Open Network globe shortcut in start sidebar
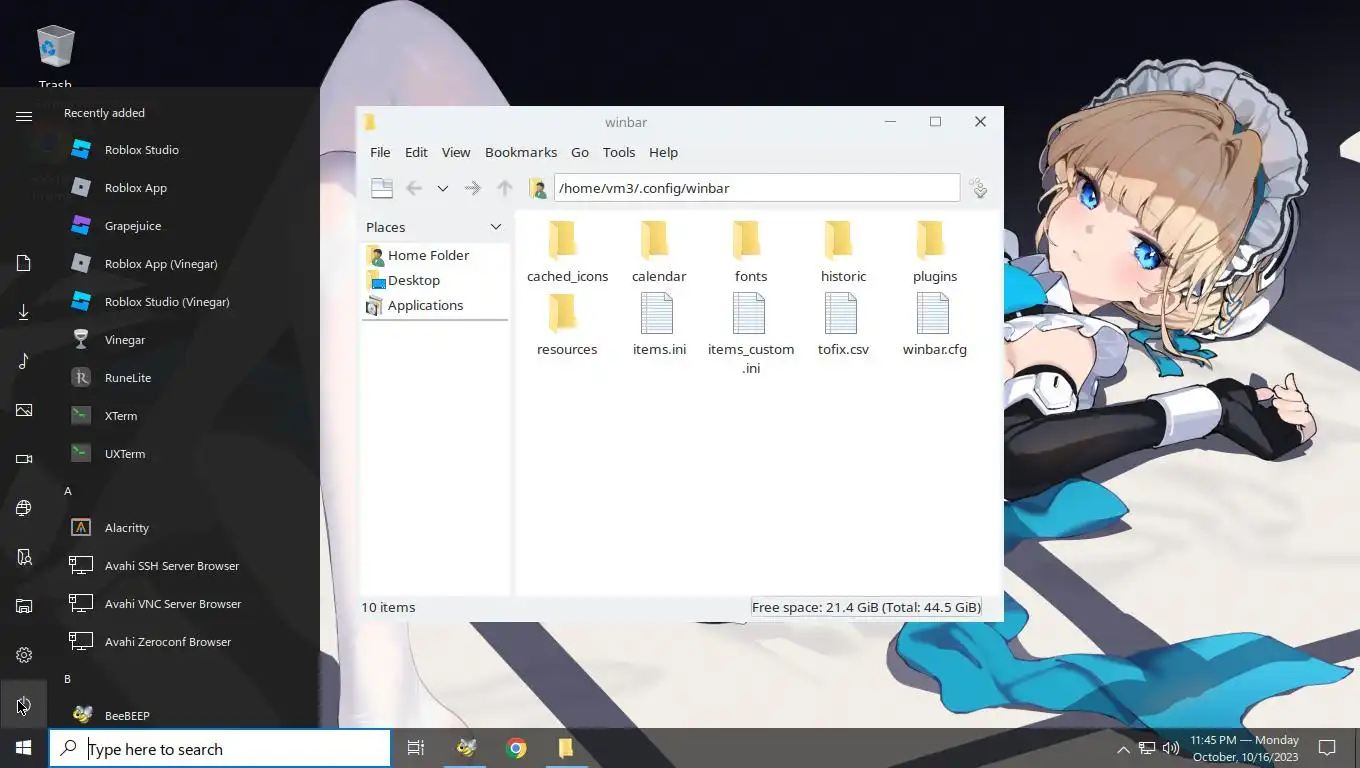1360x768 pixels. tap(24, 508)
